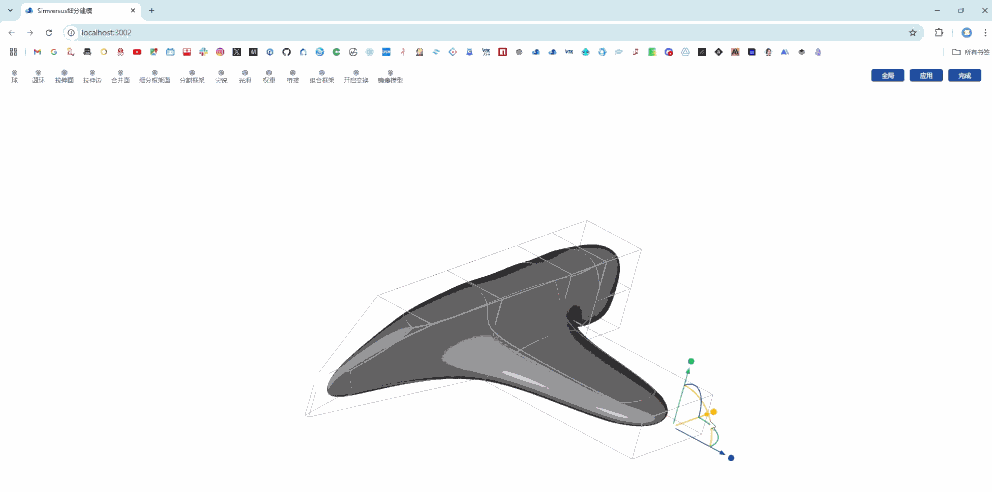The image size is (992, 492).
Task: Click the yellow gizmo axis handle
Action: tap(713, 412)
